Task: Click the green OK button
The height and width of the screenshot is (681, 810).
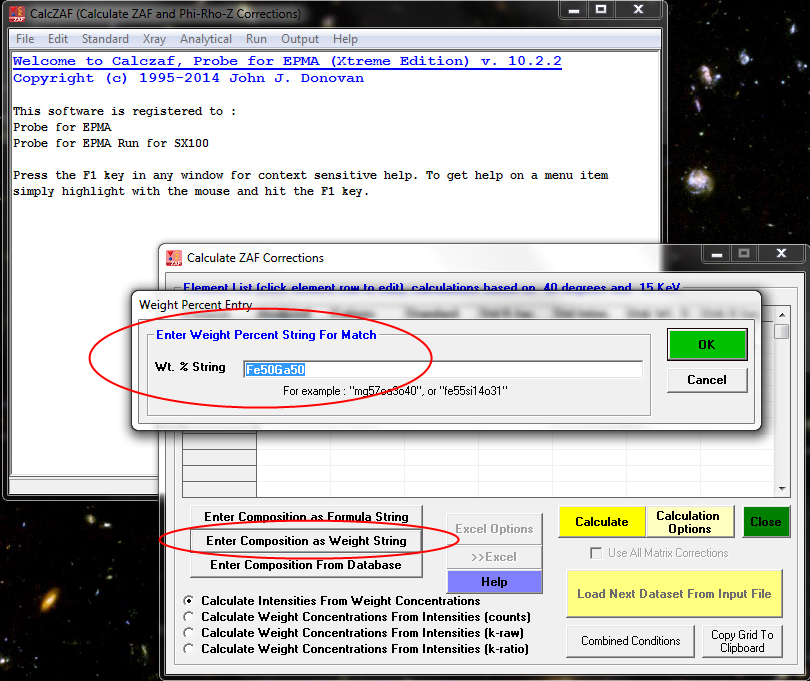Action: coord(707,345)
